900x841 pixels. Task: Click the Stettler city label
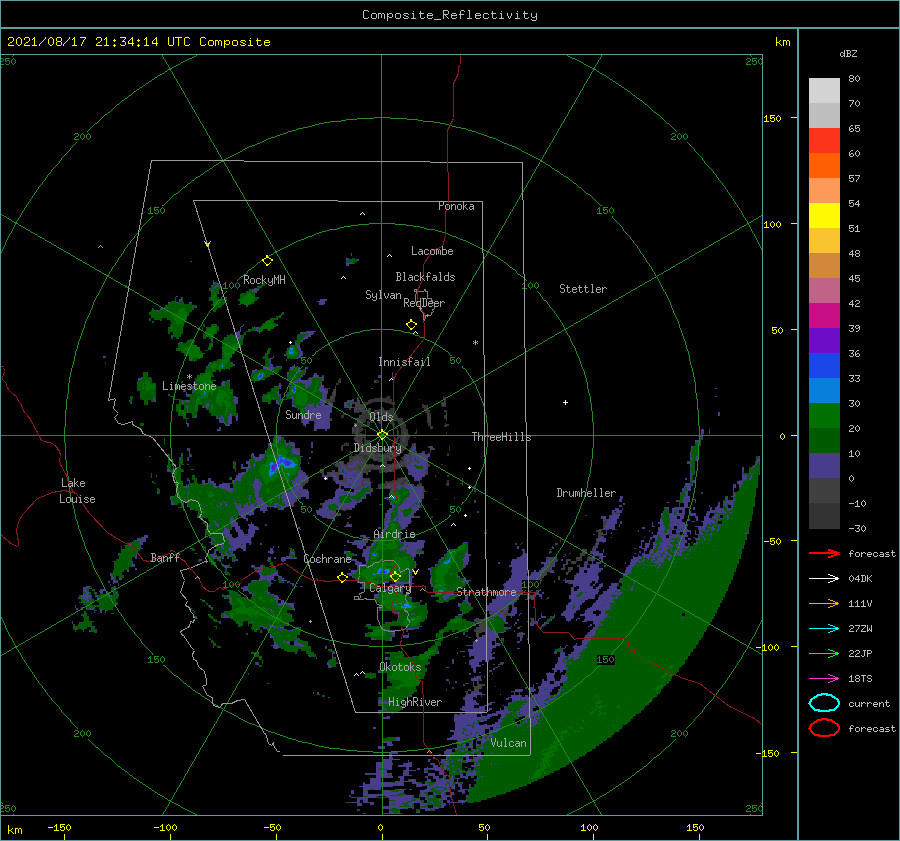[583, 289]
